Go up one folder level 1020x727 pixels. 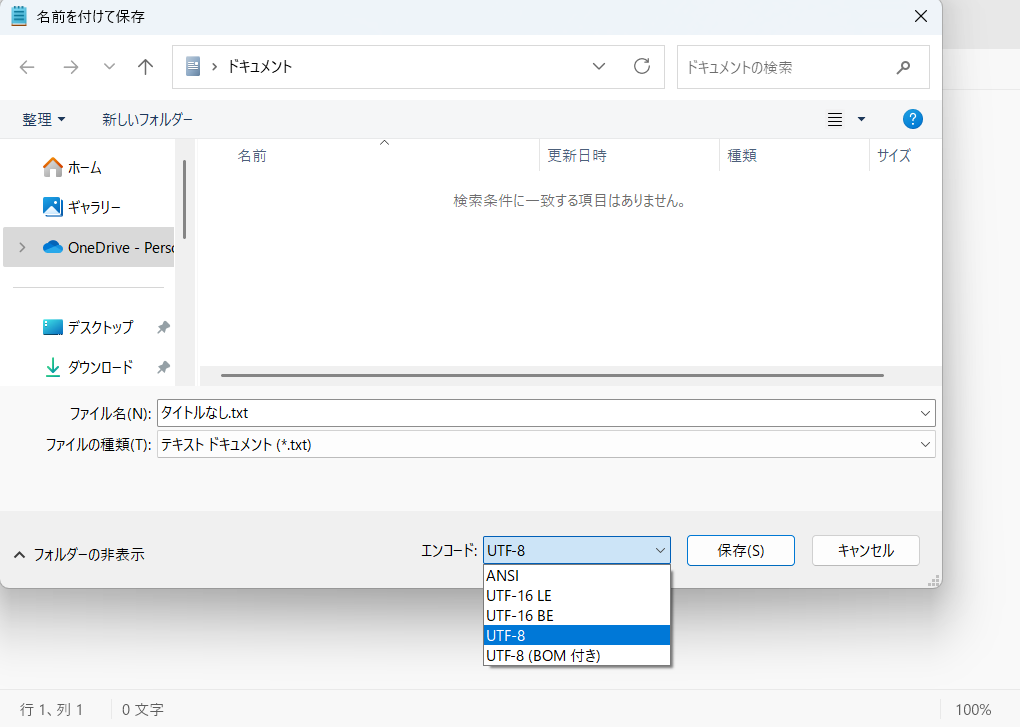[146, 67]
